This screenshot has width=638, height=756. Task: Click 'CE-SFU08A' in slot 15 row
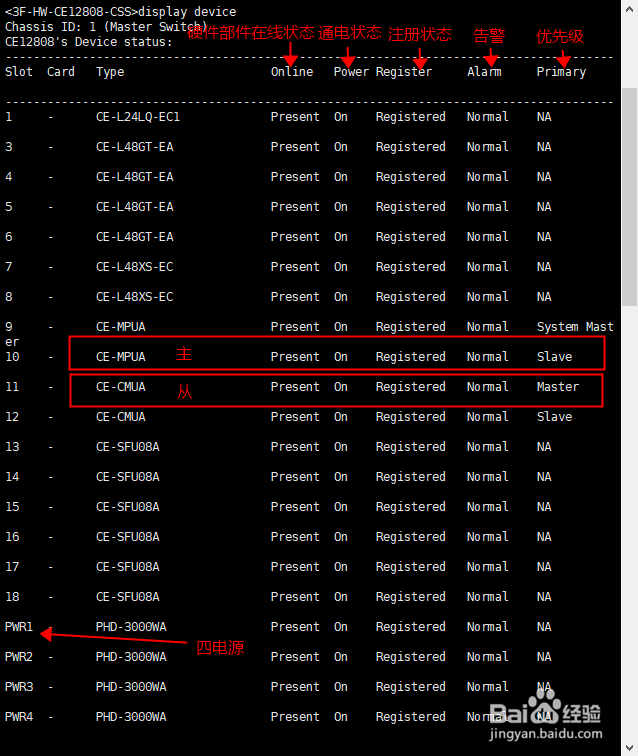[x=128, y=506]
